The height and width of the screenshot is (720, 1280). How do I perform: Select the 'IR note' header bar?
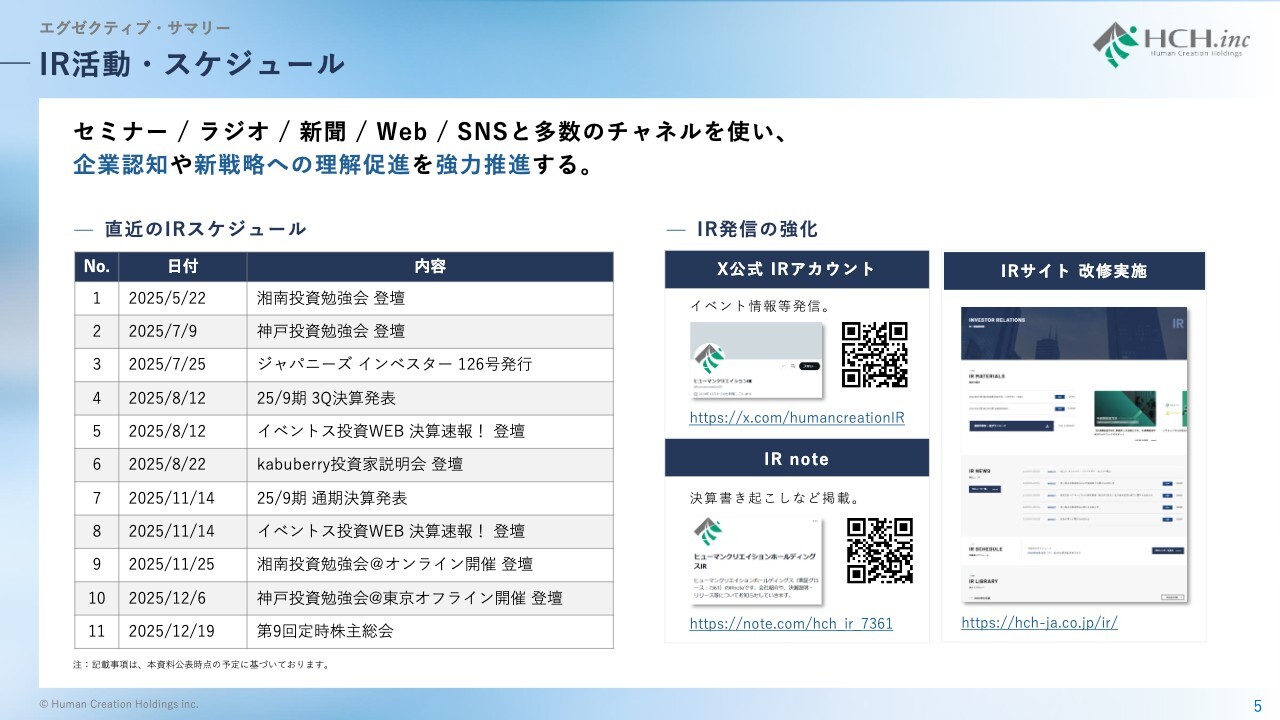[796, 459]
